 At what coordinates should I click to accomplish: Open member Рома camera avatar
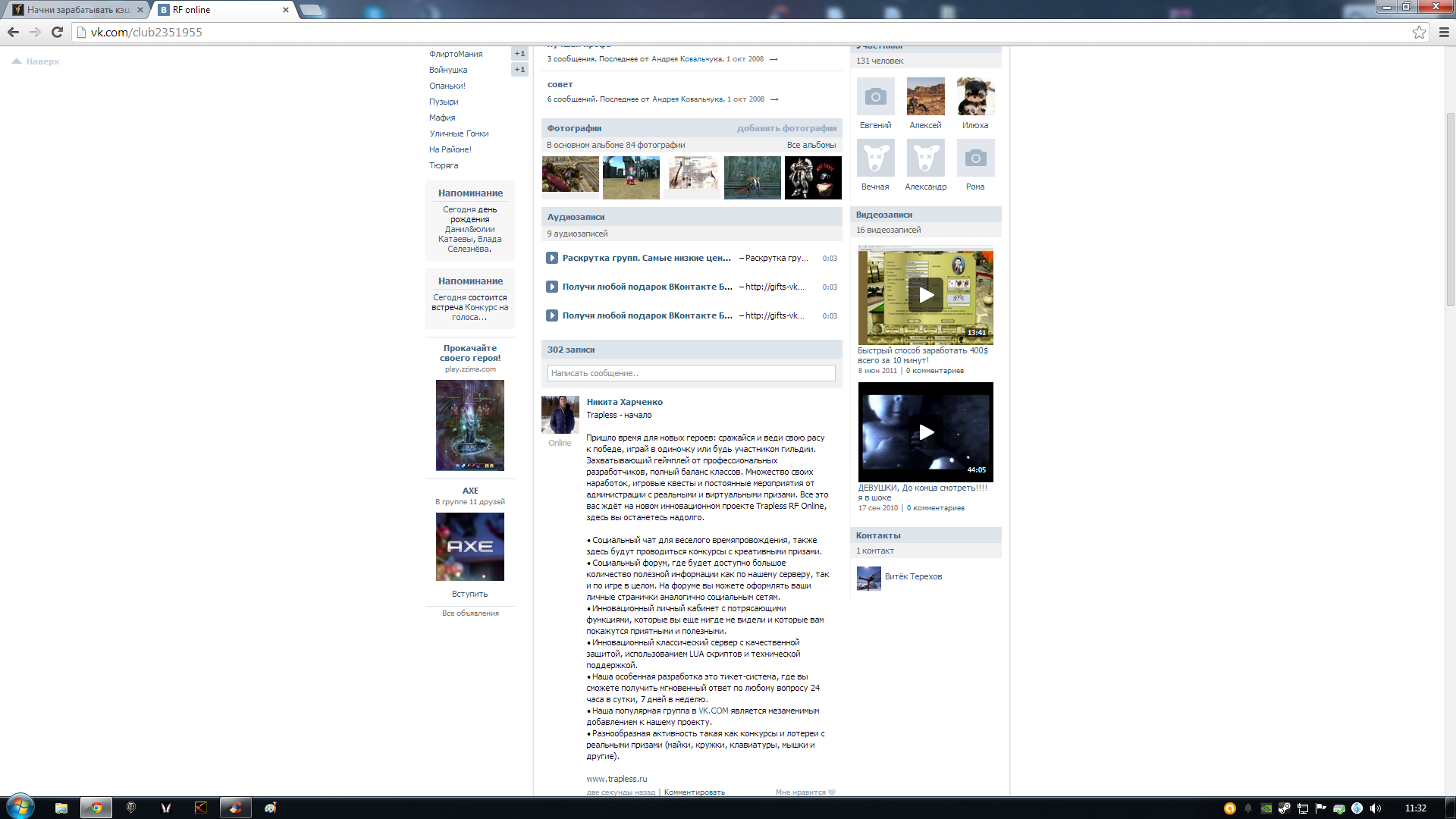coord(975,158)
